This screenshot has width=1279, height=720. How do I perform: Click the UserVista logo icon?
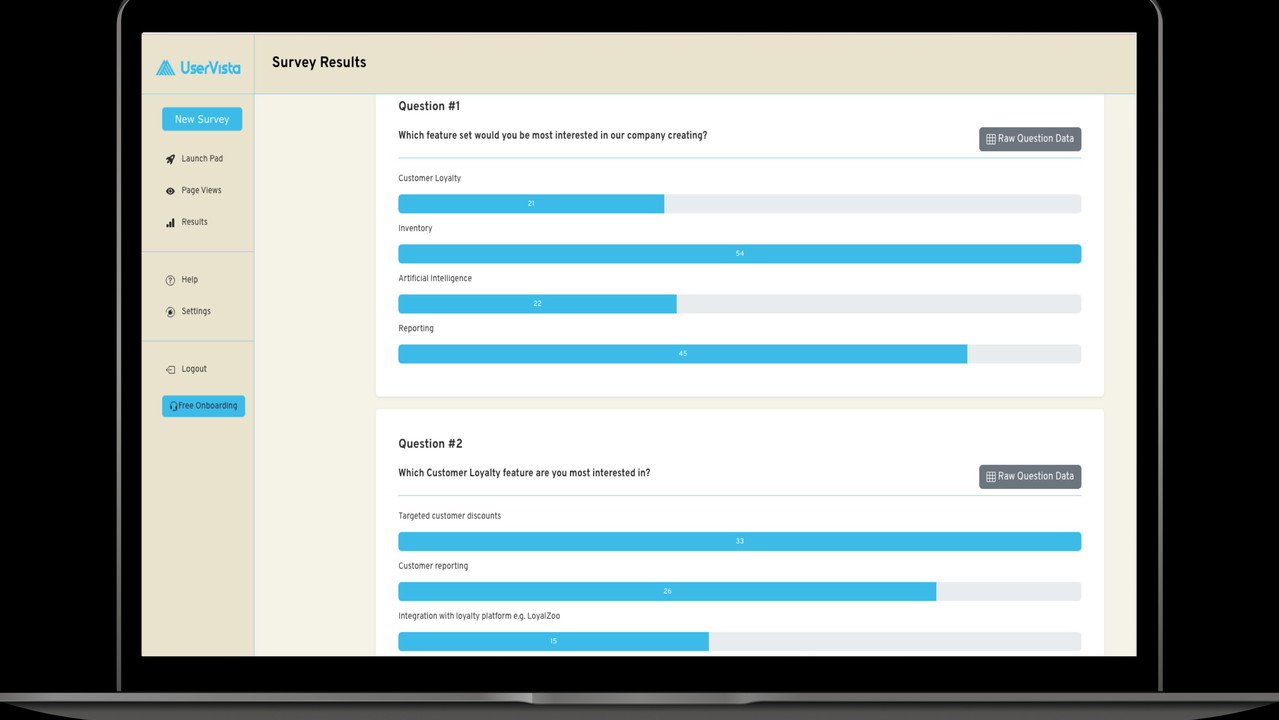point(165,68)
